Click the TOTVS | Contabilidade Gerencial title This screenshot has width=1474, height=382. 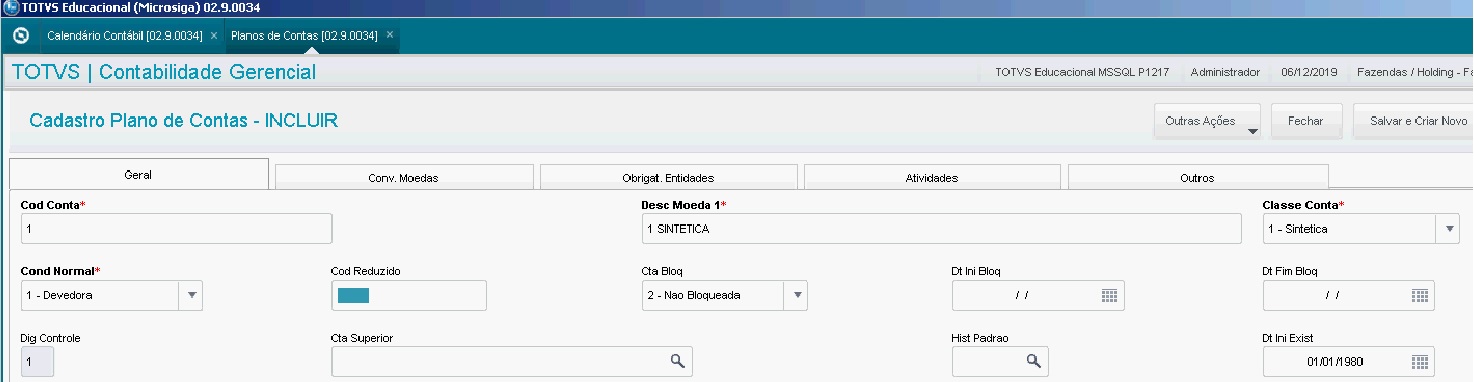point(164,72)
